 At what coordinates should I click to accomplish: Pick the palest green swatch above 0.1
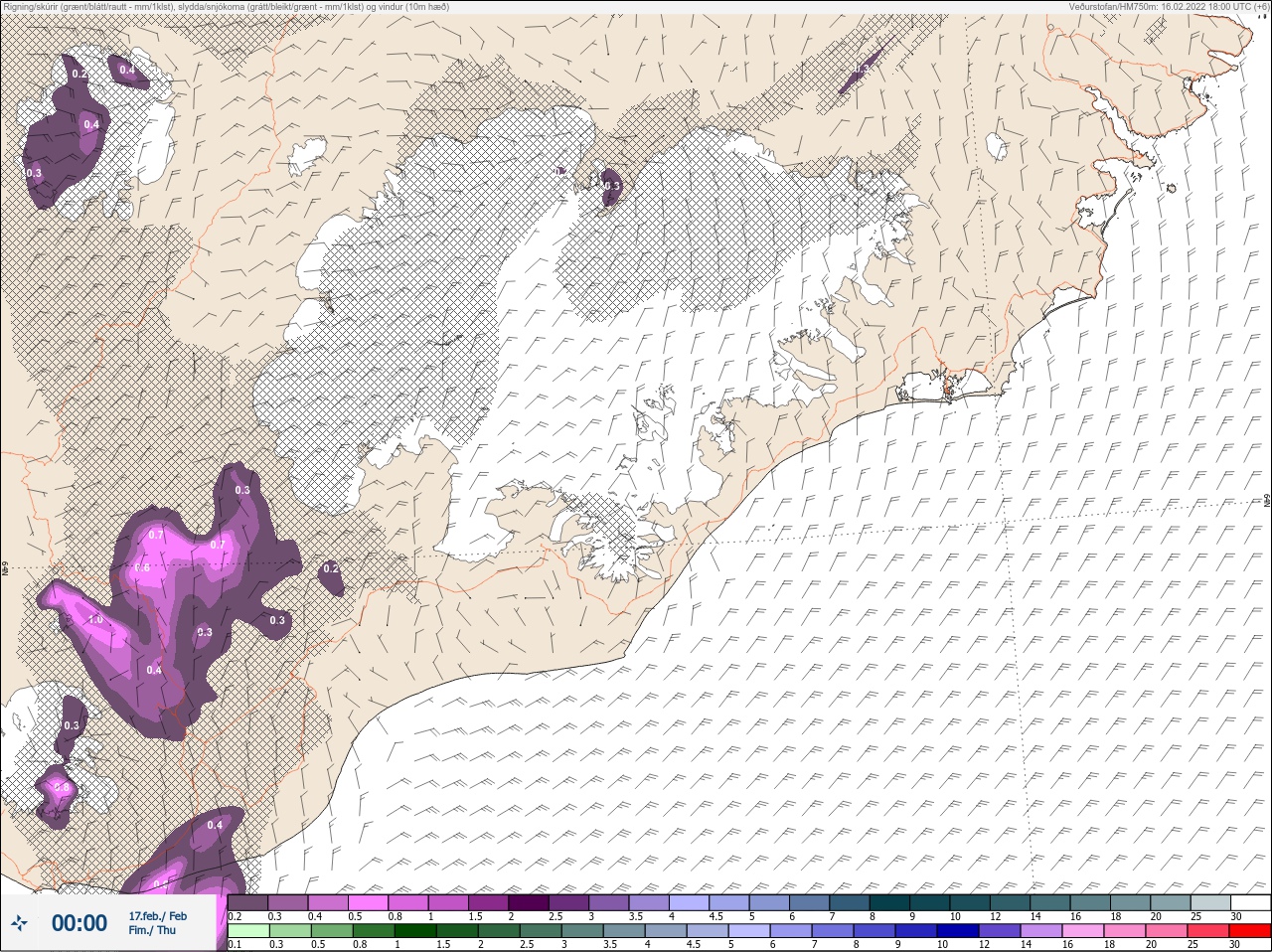click(x=248, y=930)
